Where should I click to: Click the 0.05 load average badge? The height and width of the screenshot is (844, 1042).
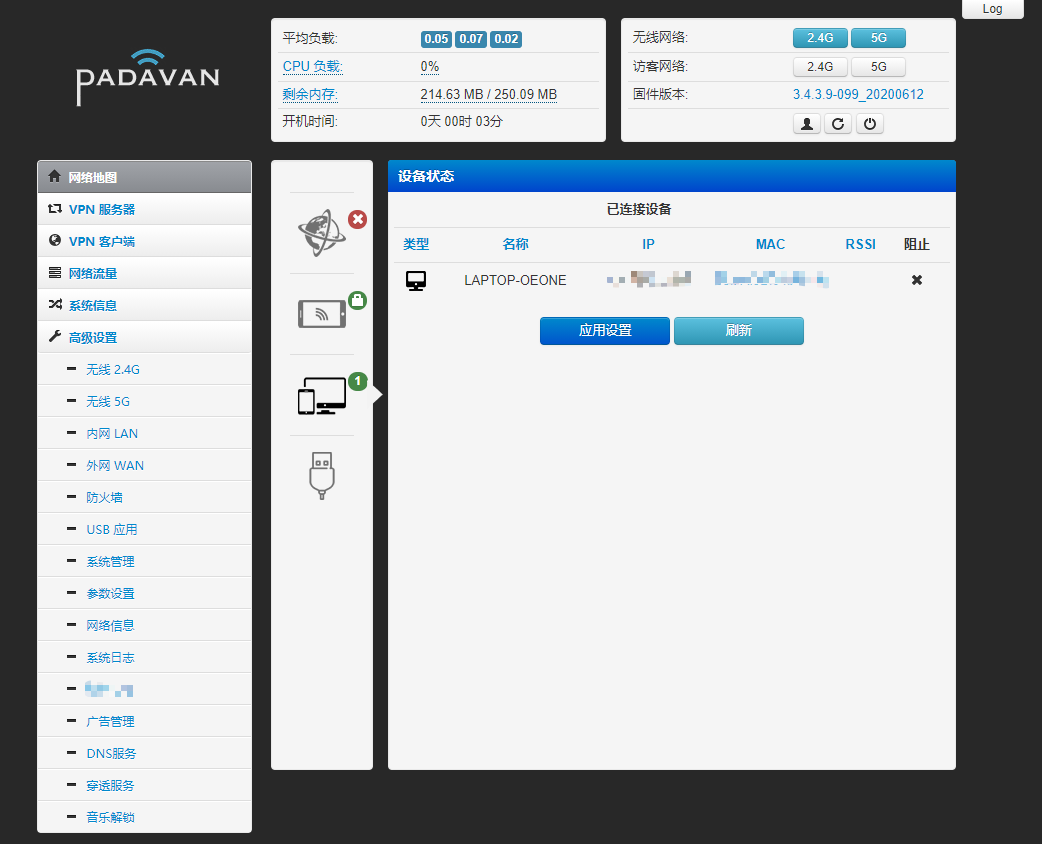(x=436, y=39)
